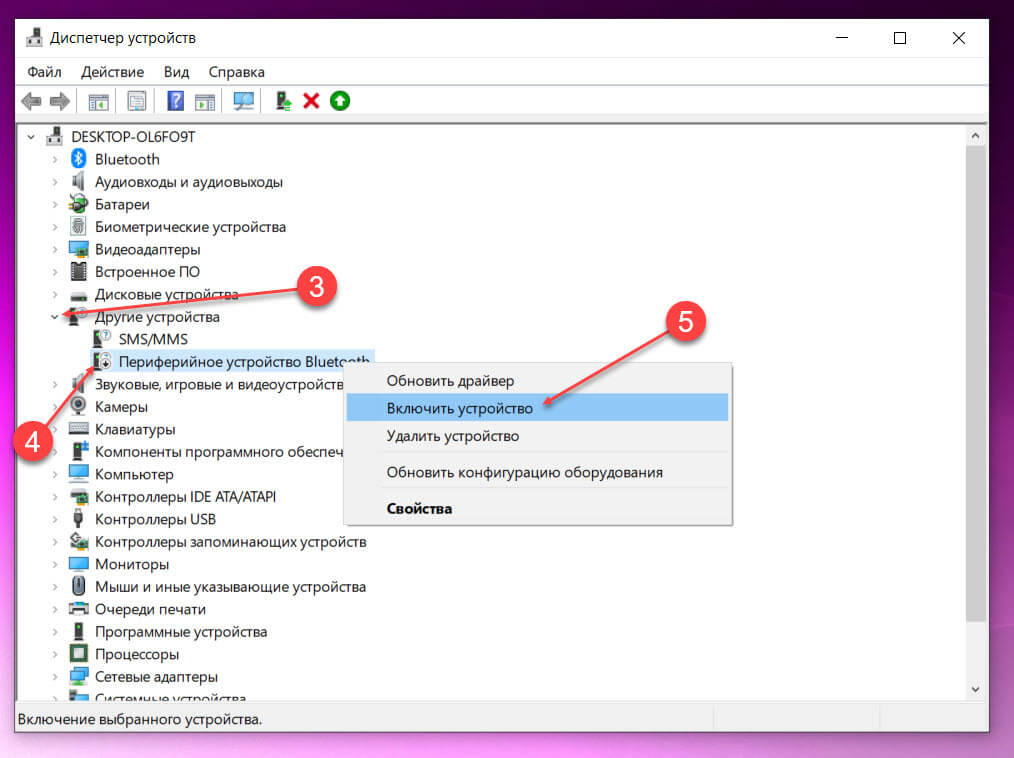Image resolution: width=1014 pixels, height=758 pixels.
Task: Expand the Процессоры category
Action: point(55,654)
